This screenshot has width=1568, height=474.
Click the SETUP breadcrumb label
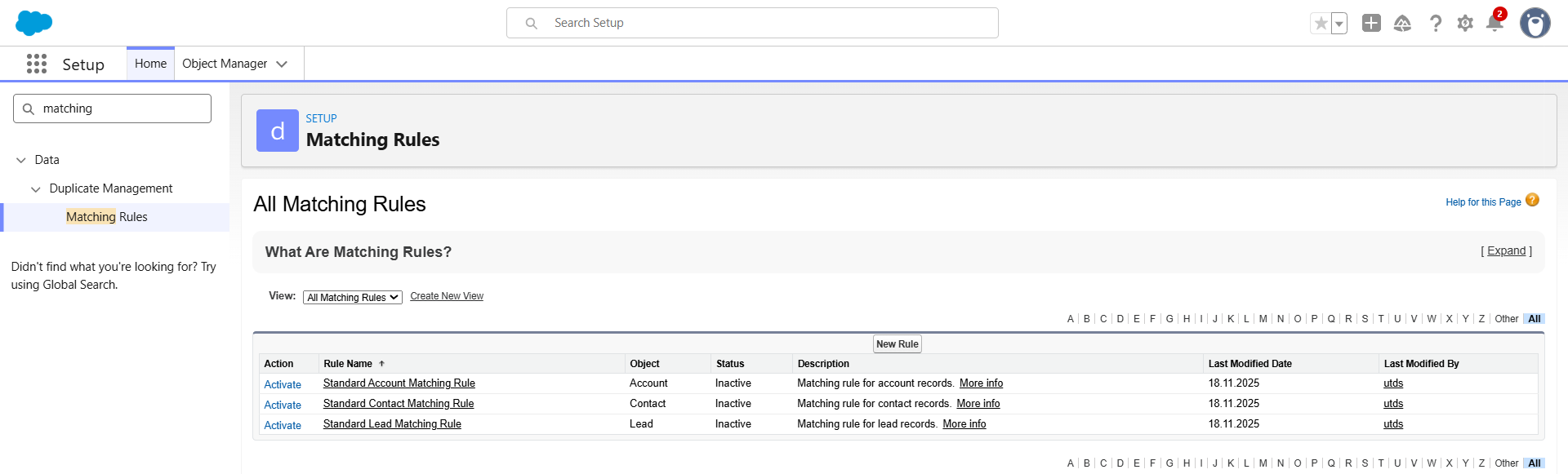[x=321, y=118]
